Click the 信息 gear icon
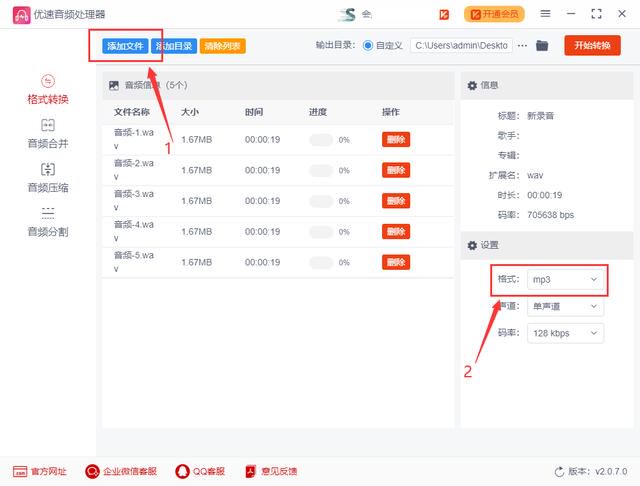The width and height of the screenshot is (640, 486). click(472, 85)
